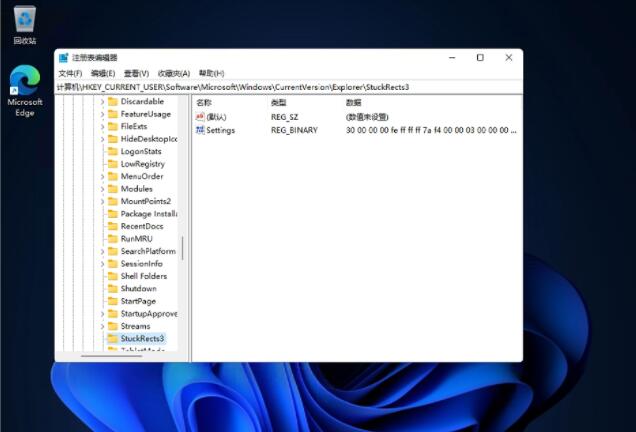
Task: Select the LogonStats key in the tree
Action: click(x=141, y=151)
